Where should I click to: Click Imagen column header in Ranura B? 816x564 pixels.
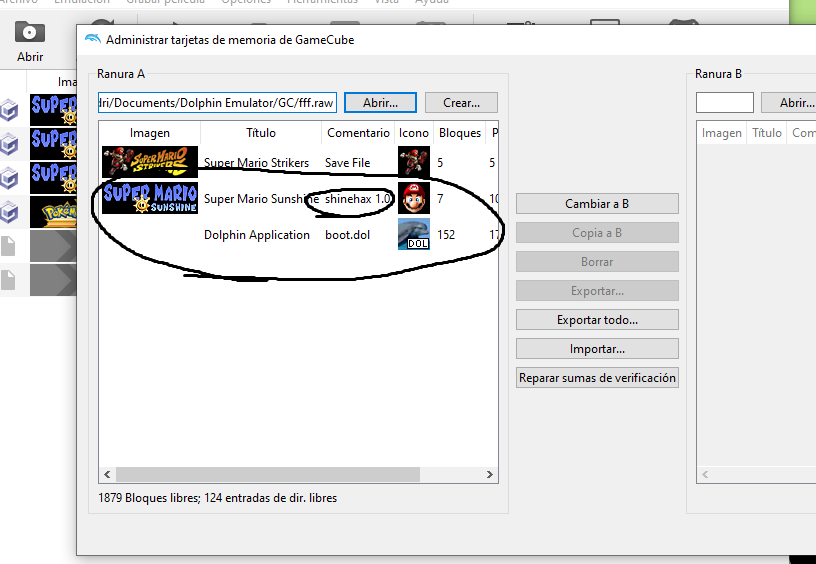pos(721,133)
